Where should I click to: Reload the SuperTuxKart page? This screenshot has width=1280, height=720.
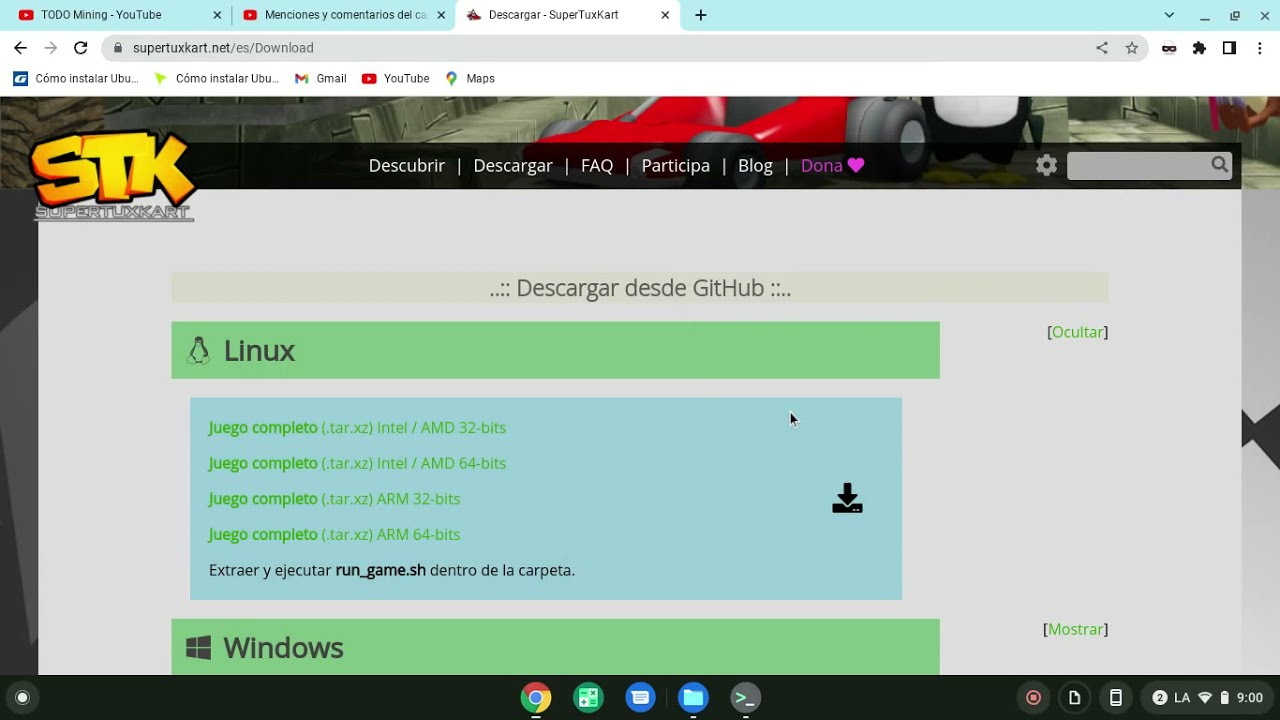coord(81,48)
